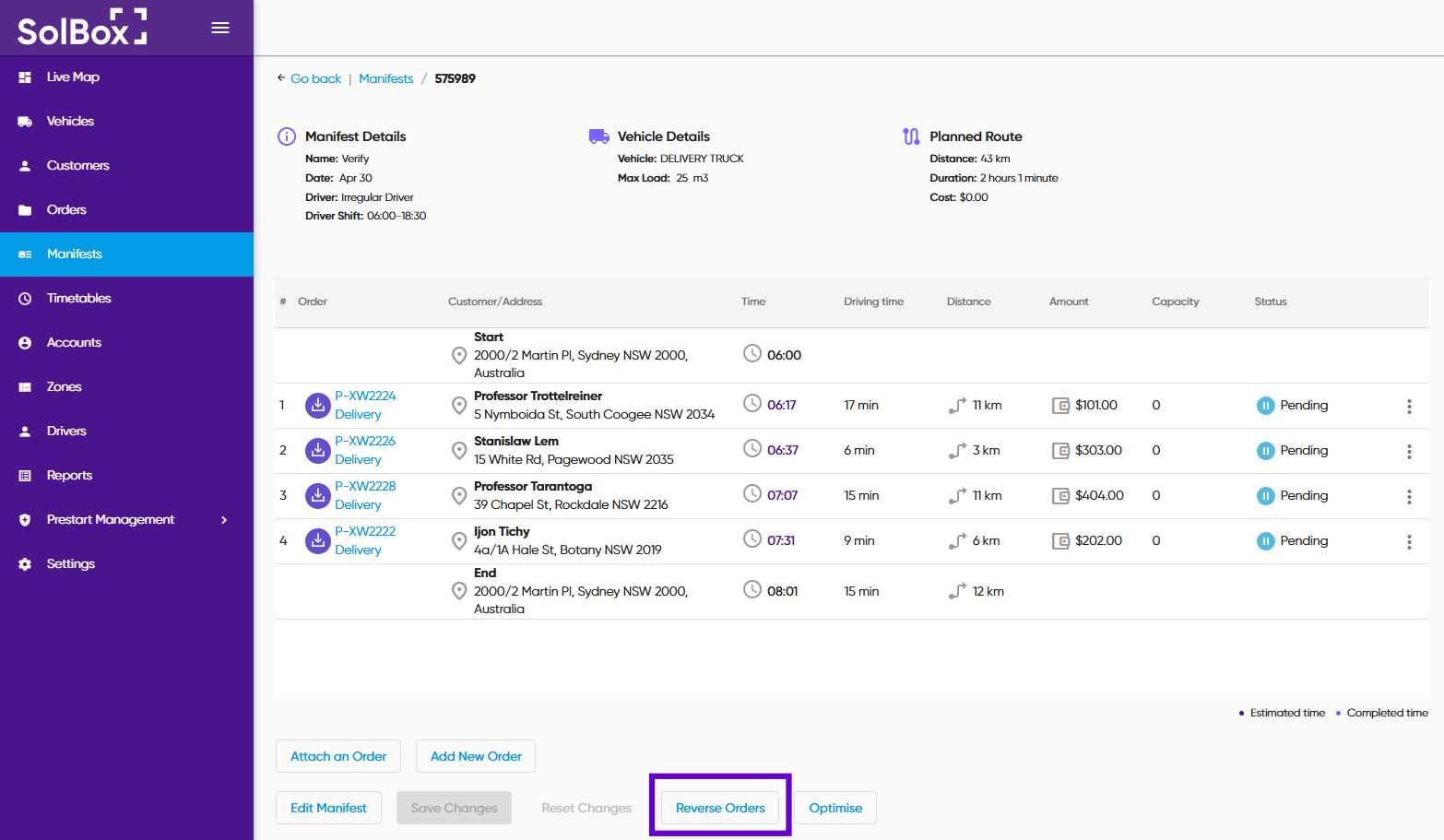Image resolution: width=1444 pixels, height=840 pixels.
Task: Click delivery icon for P-XW2228
Action: coord(318,495)
